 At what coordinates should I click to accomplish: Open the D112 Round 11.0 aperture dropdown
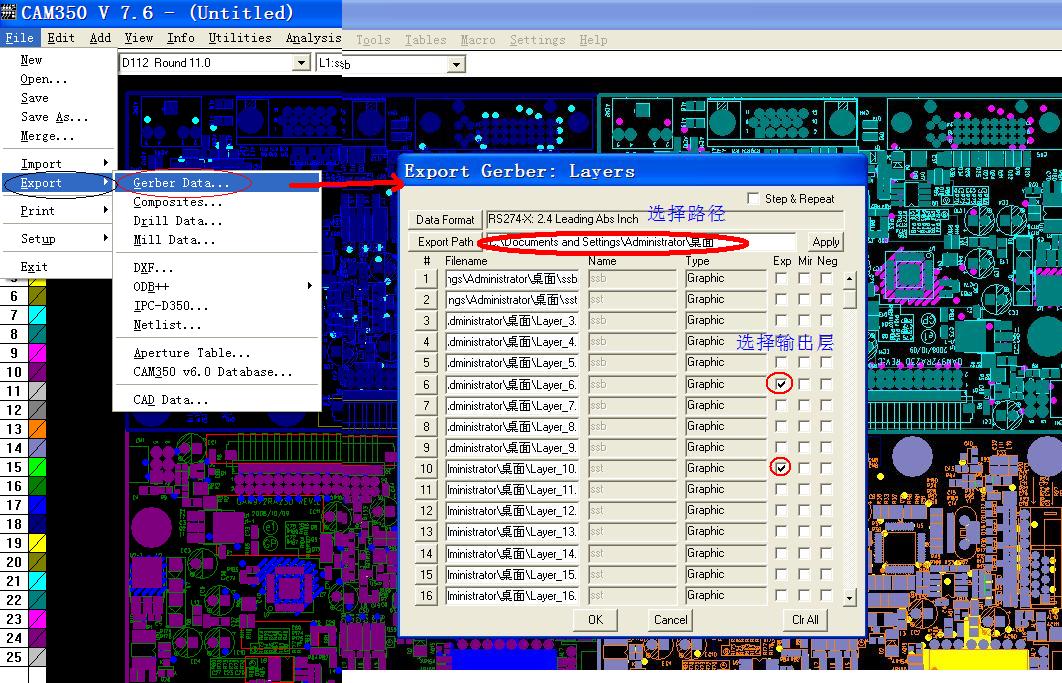click(x=300, y=63)
